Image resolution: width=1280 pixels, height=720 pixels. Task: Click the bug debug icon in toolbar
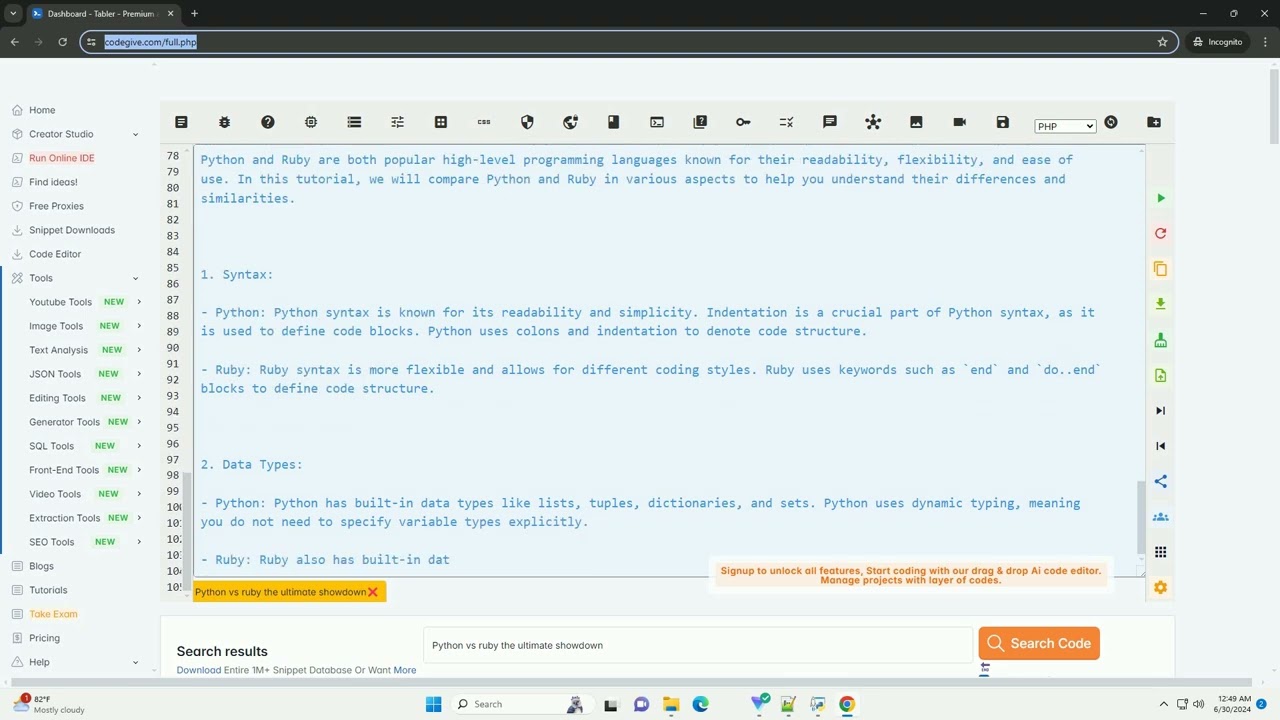pyautogui.click(x=224, y=122)
